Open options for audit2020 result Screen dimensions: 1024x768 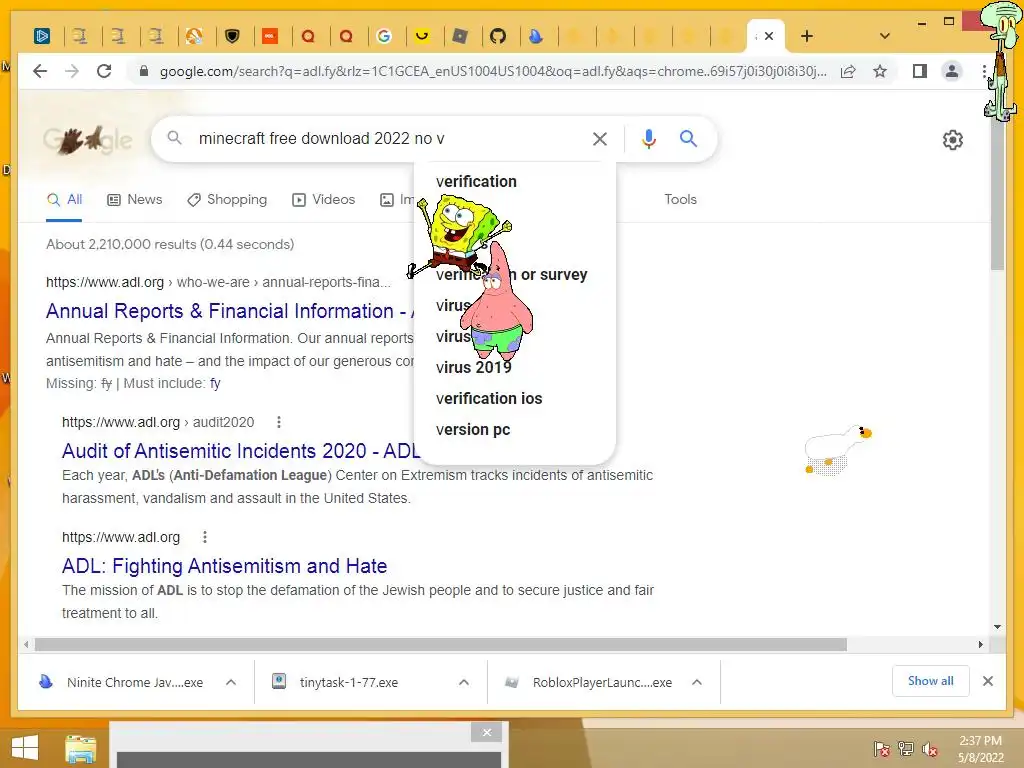click(x=279, y=422)
